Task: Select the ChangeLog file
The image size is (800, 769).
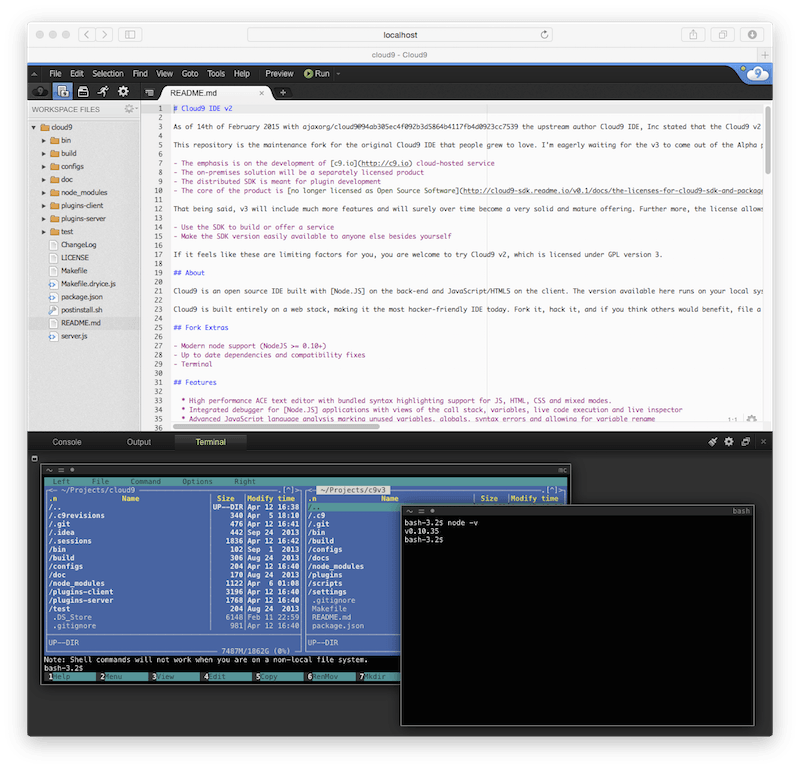Action: pos(78,245)
